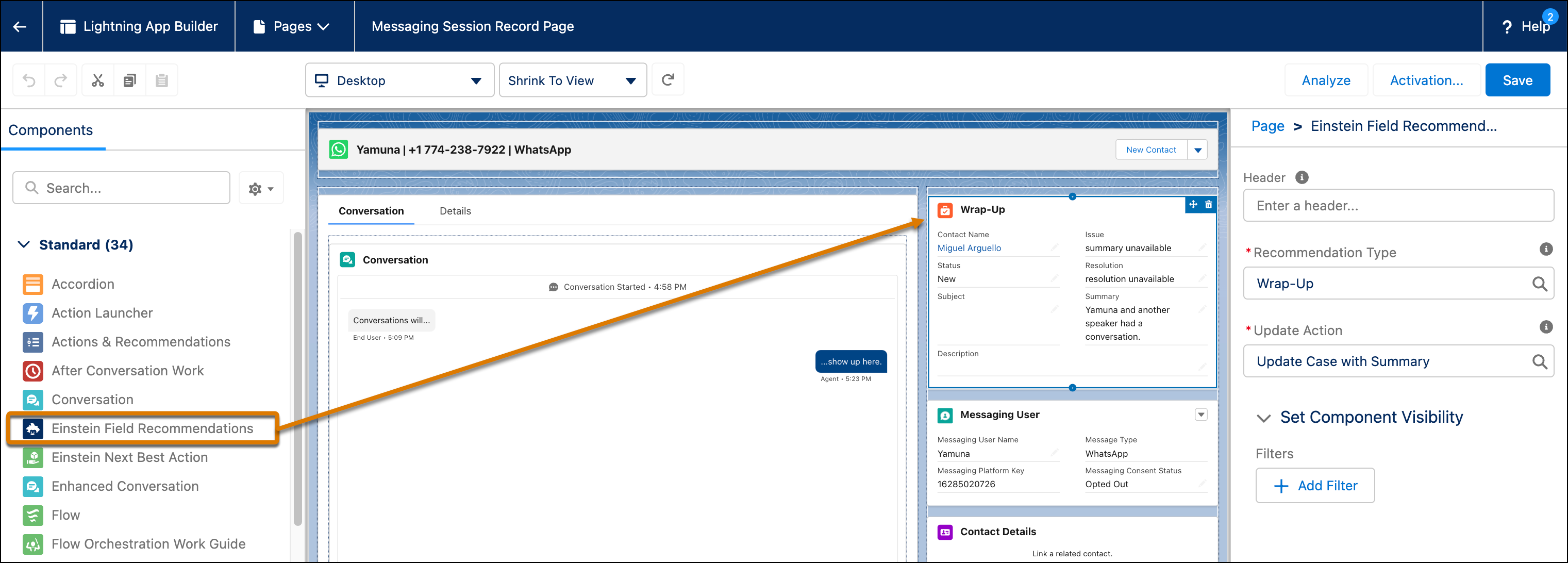Open the Pages menu
The width and height of the screenshot is (1568, 563).
293,26
